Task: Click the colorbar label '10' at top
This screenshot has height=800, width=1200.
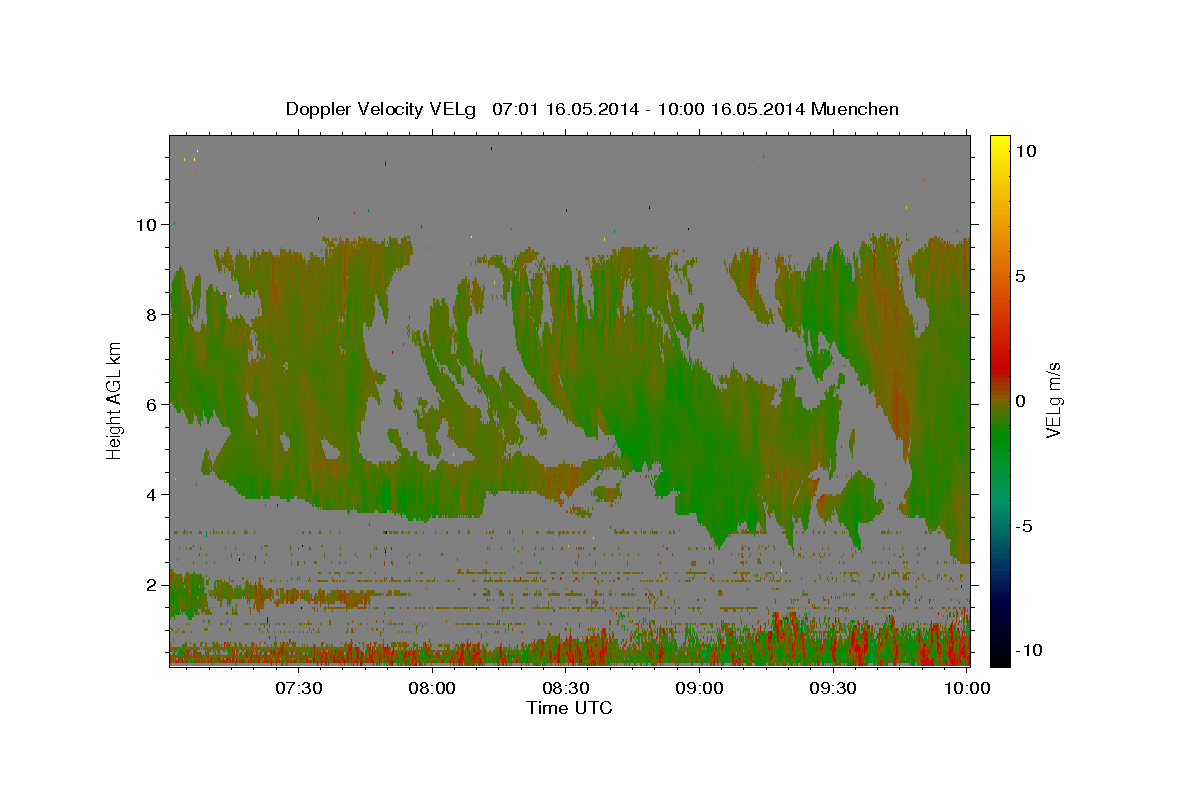Action: point(1026,151)
